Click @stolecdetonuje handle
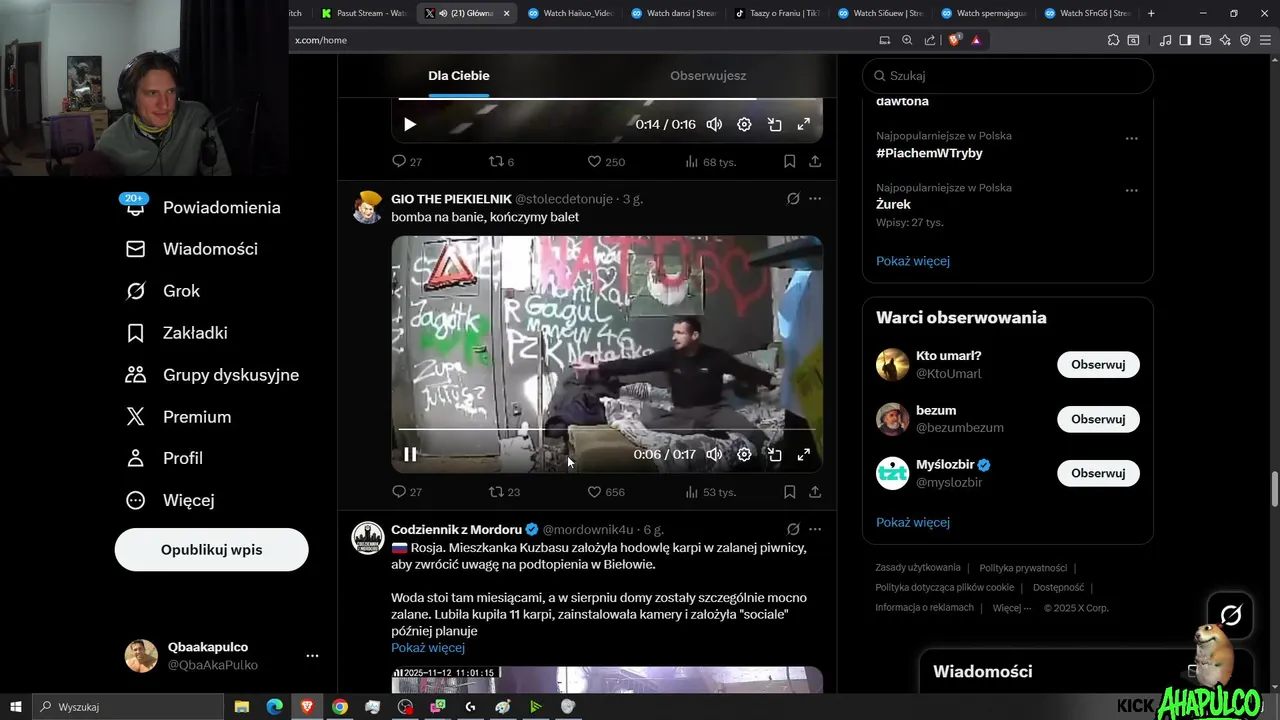Image resolution: width=1280 pixels, height=720 pixels. point(565,199)
